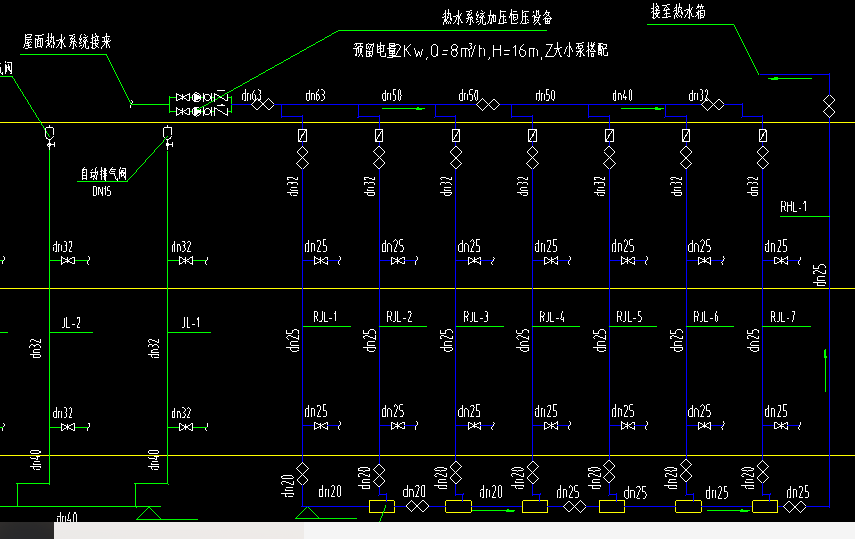The width and height of the screenshot is (855, 539).
Task: Select riser tag 'RJL-3'
Action: [x=476, y=317]
